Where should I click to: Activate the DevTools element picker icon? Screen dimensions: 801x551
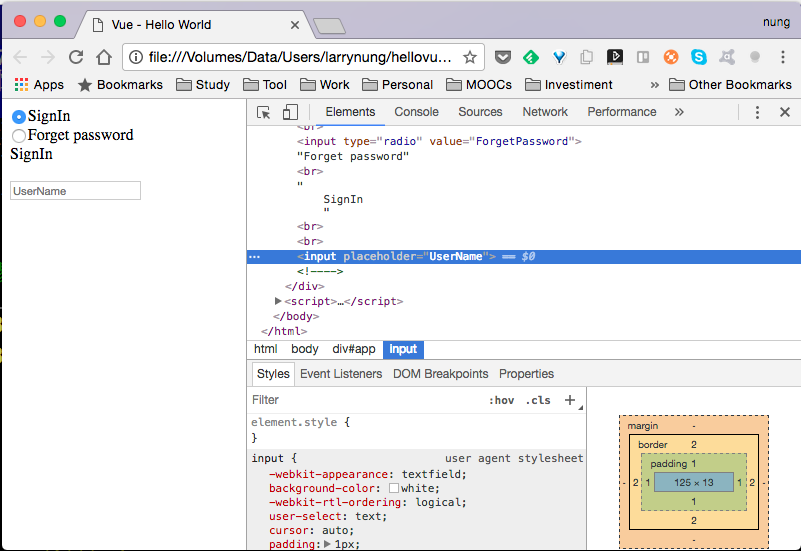pos(264,112)
